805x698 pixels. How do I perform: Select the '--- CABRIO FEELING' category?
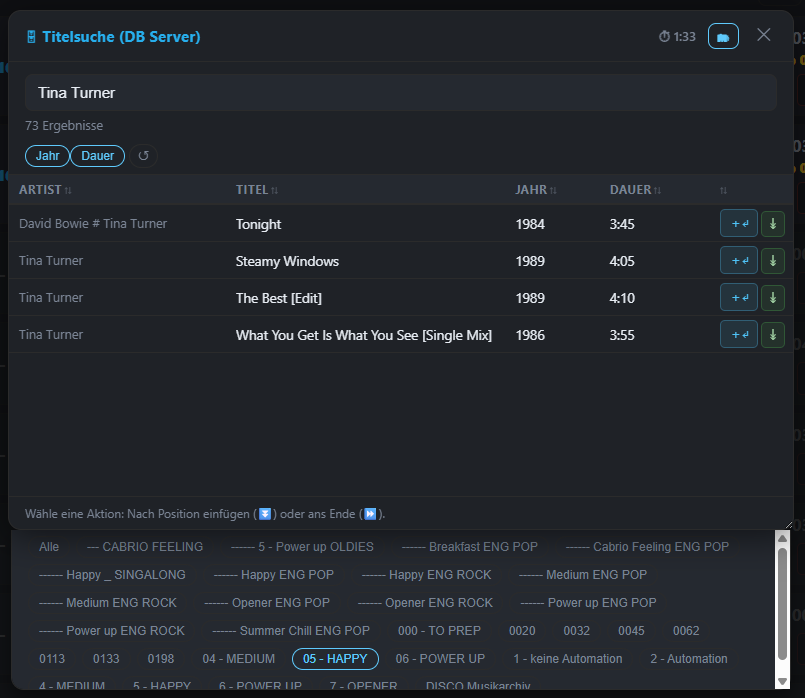coord(145,547)
